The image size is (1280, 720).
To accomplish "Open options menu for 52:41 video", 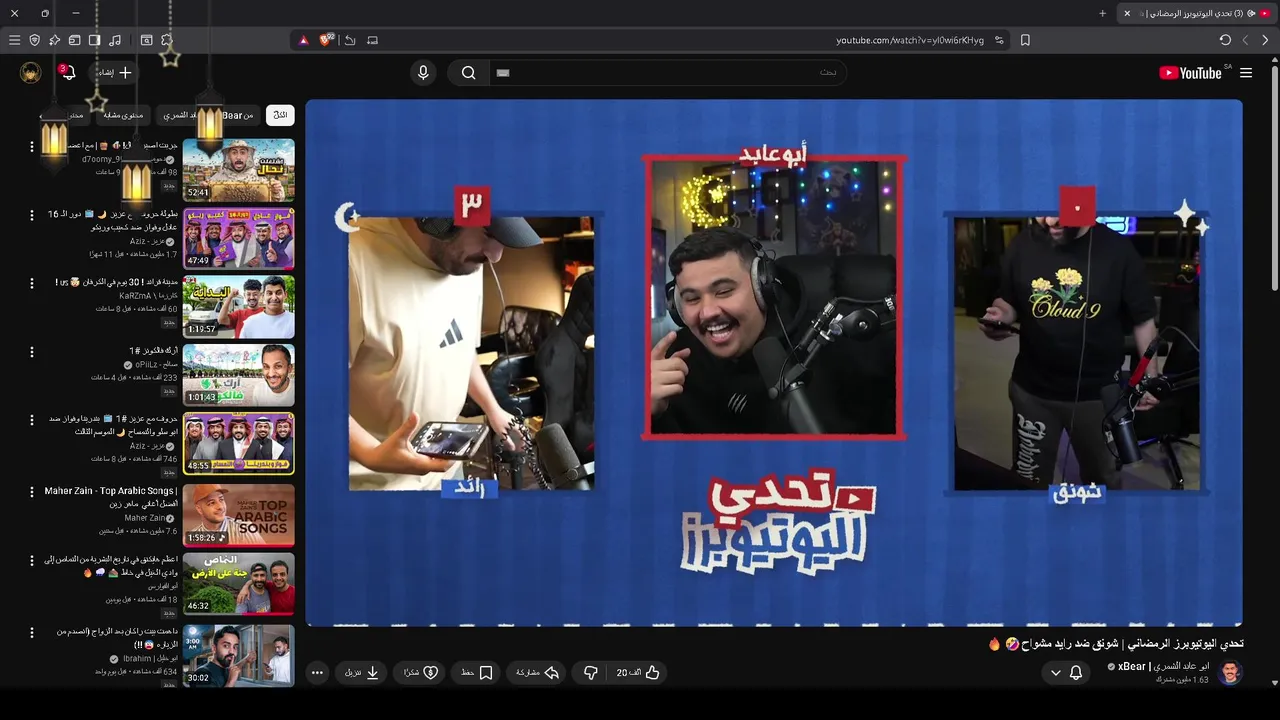I will pyautogui.click(x=32, y=147).
